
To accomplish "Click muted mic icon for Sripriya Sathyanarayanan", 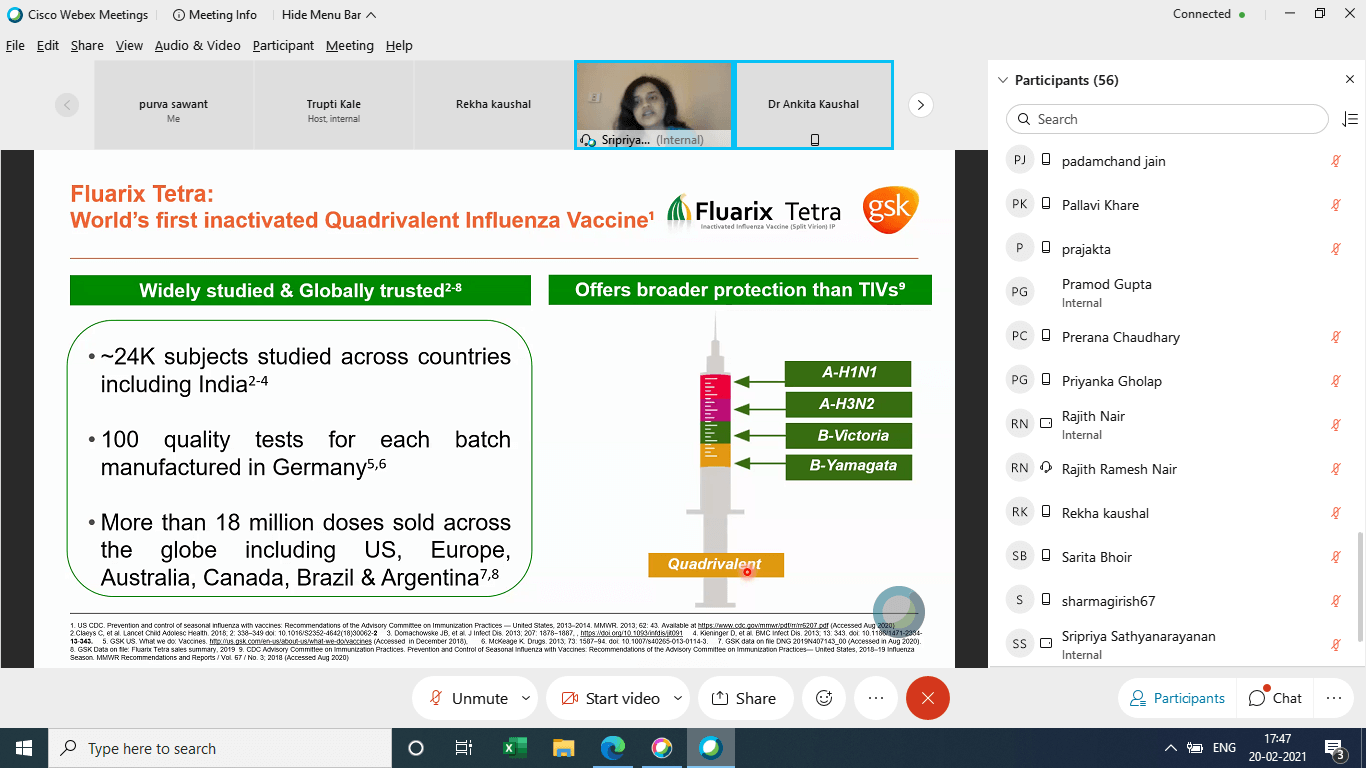I will click(1335, 645).
